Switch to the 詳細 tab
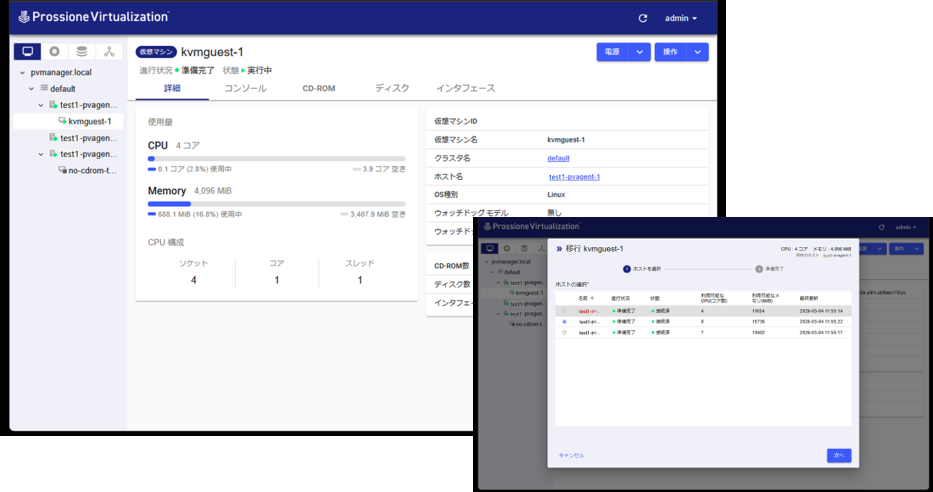 [x=172, y=88]
